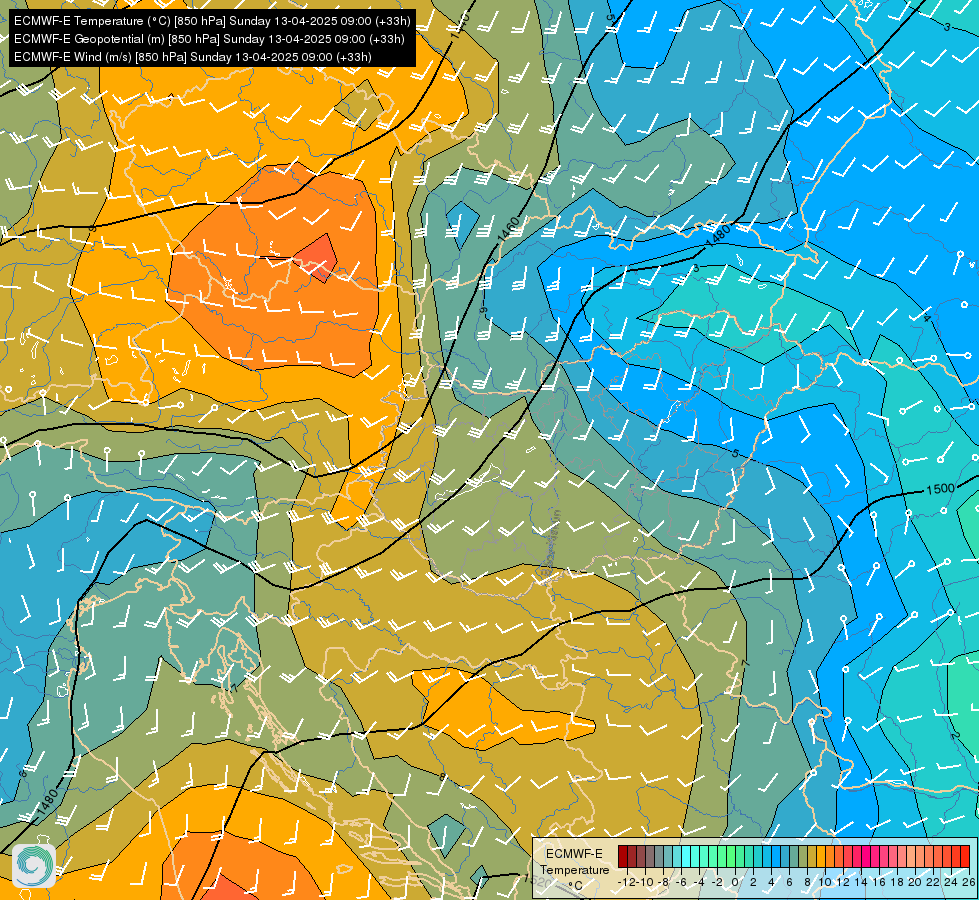Click the swirl logo icon in the corner
The image size is (979, 900).
[x=34, y=866]
